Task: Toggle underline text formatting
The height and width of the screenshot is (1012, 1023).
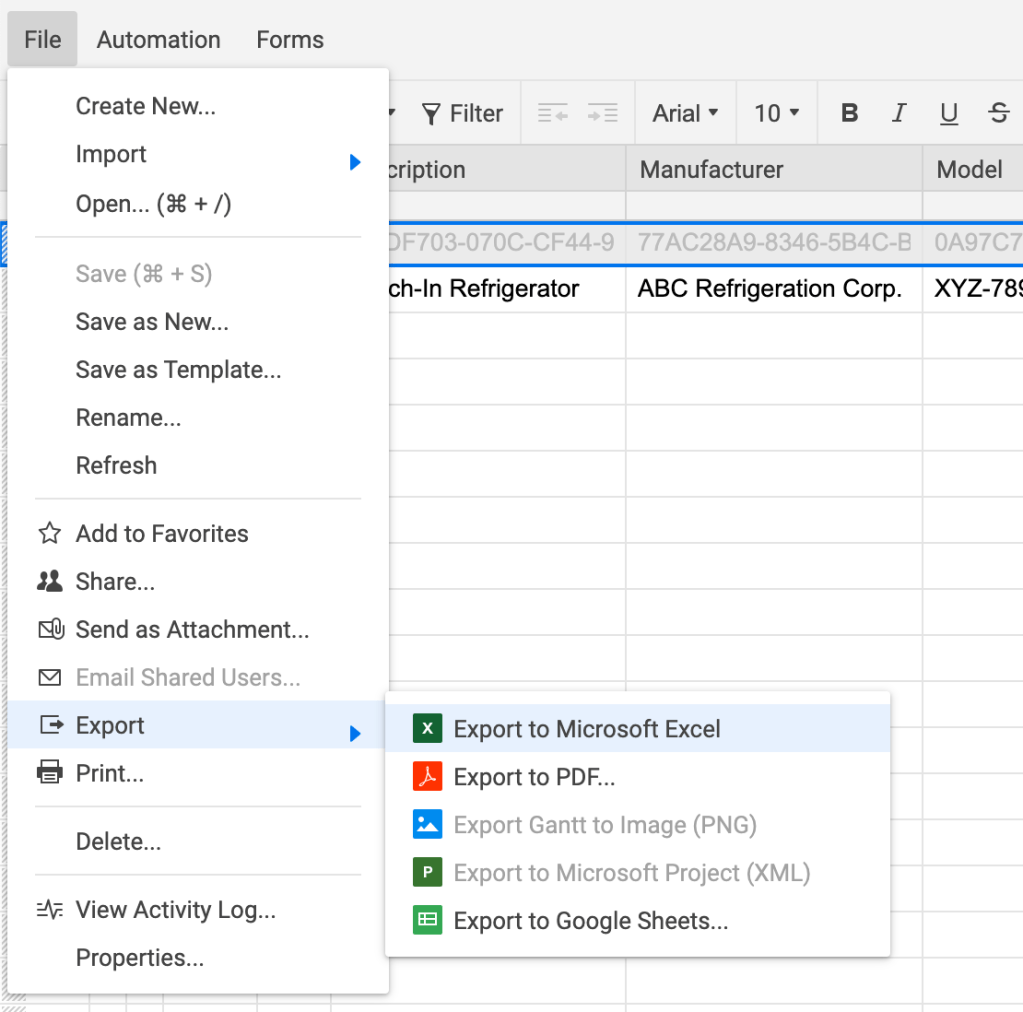Action: [949, 113]
